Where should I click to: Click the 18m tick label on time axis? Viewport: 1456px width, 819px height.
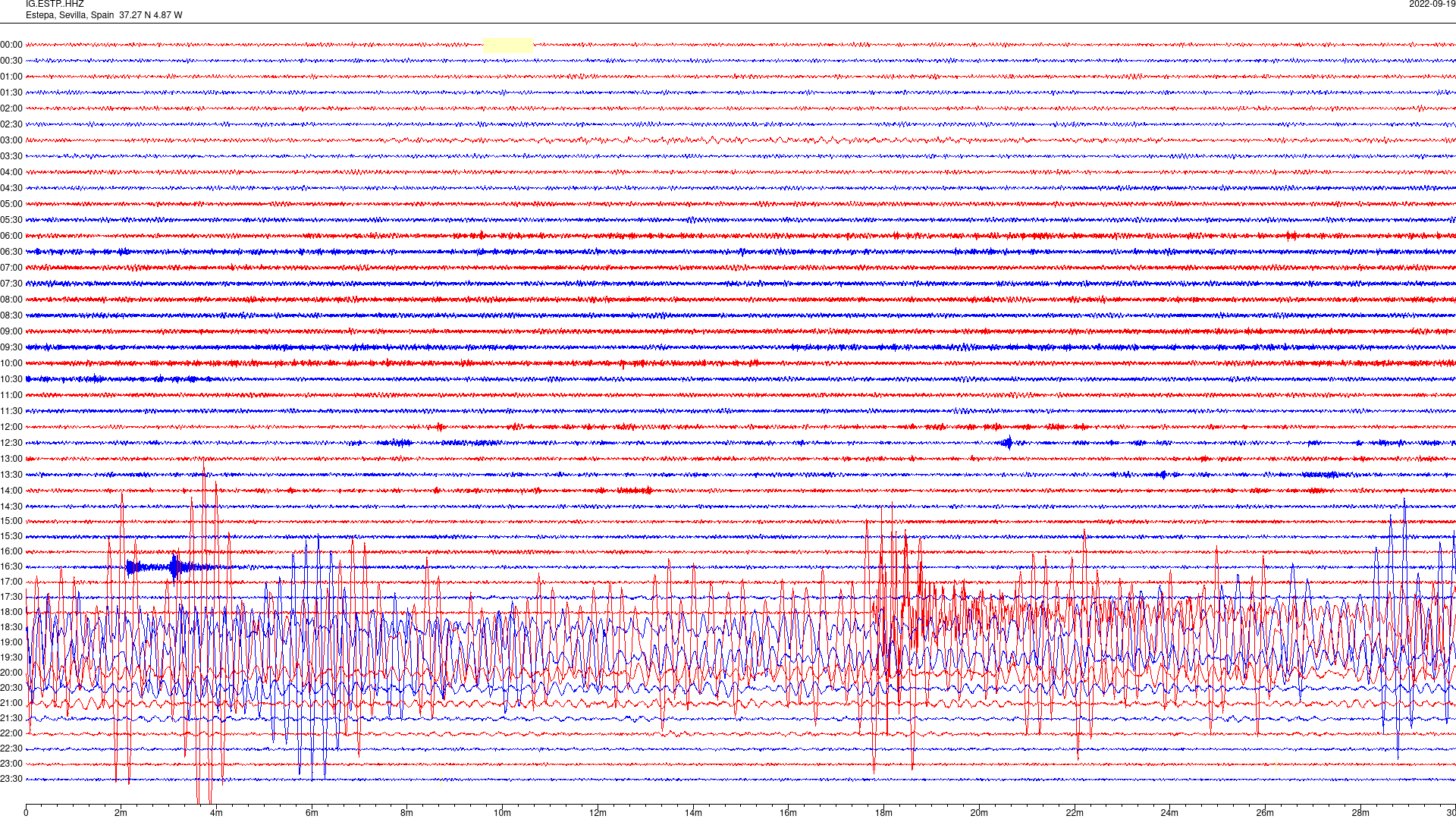[x=883, y=813]
